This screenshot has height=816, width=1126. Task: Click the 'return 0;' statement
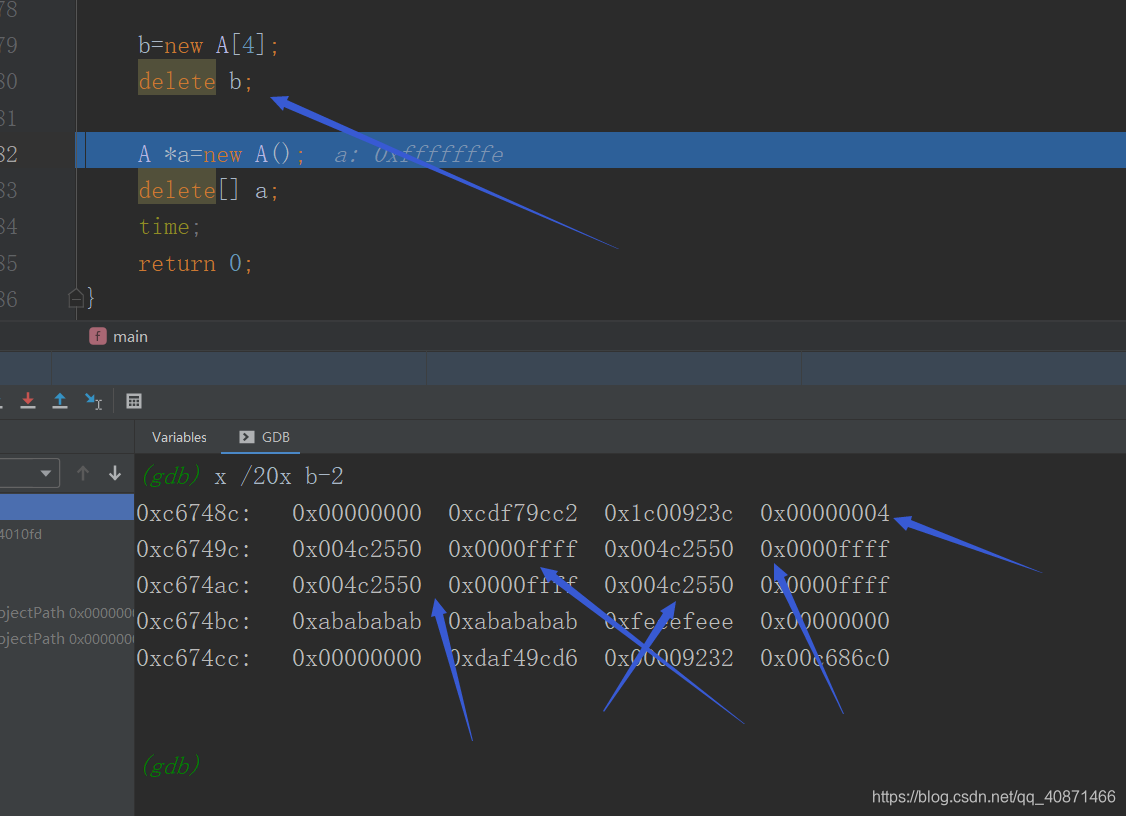click(195, 264)
